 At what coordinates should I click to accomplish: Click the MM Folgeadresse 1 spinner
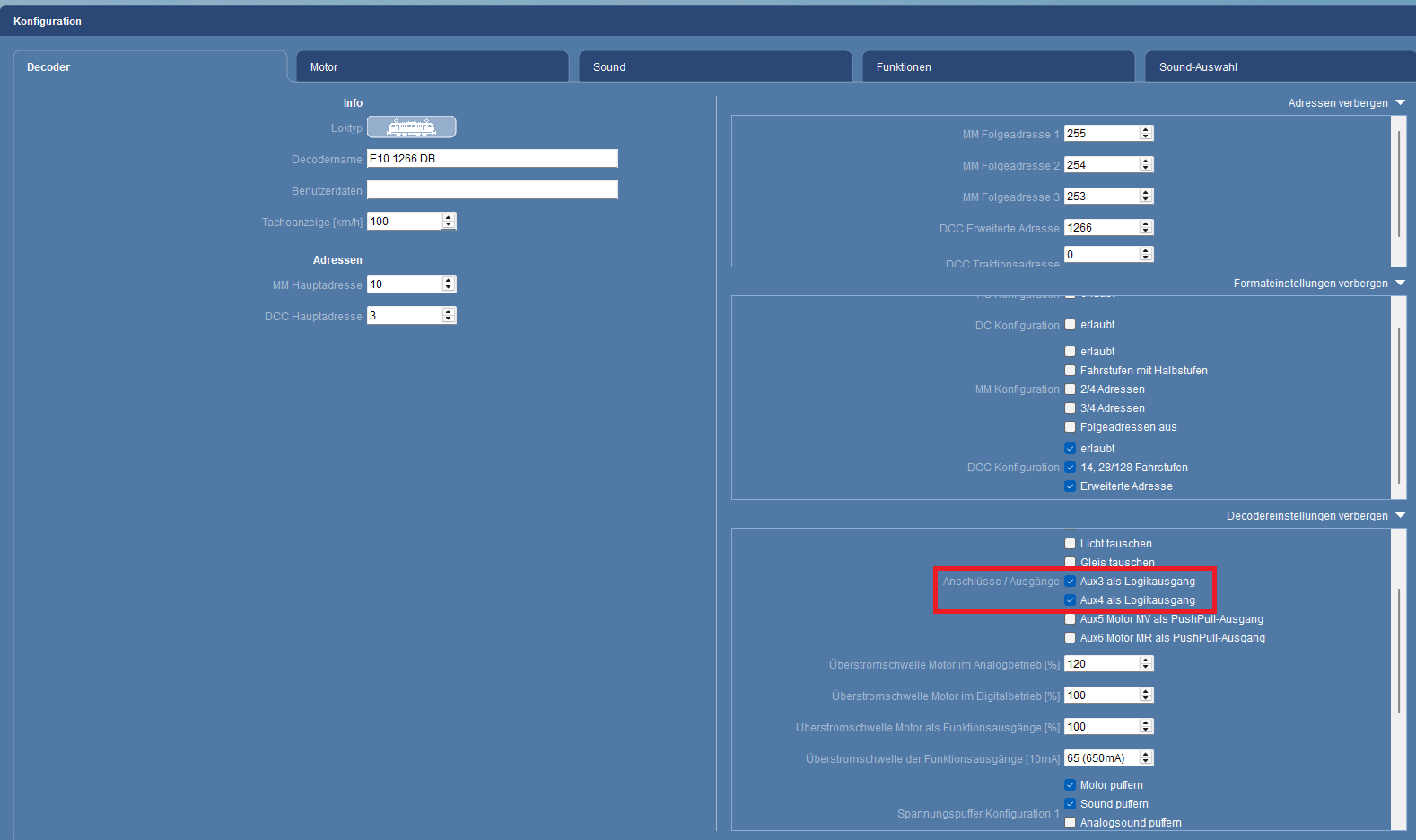pos(1145,134)
